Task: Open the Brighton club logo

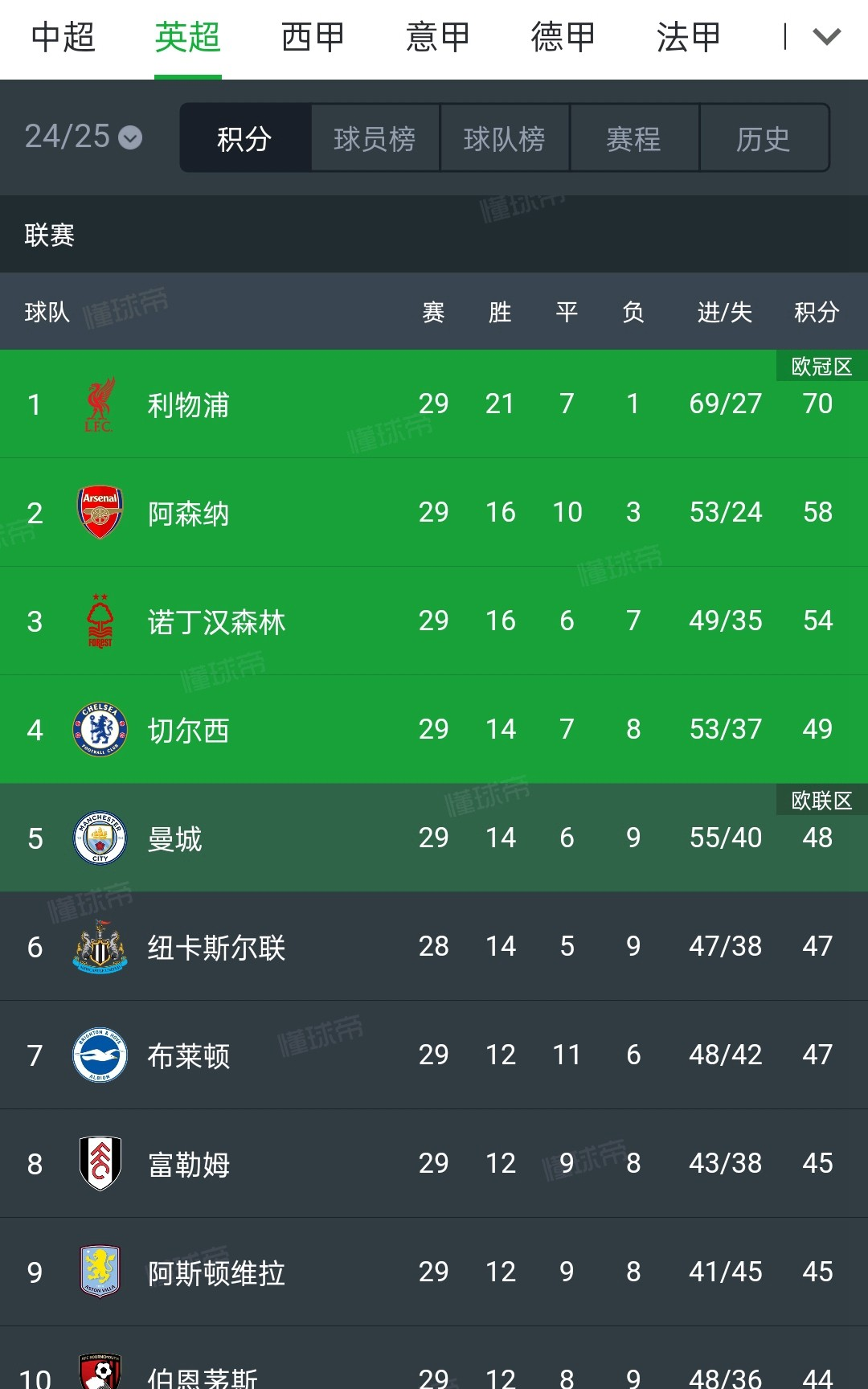Action: pos(100,1055)
